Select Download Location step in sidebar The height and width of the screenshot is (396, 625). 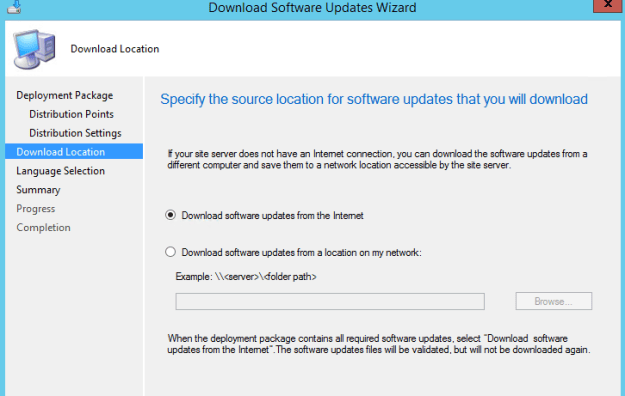pos(74,152)
